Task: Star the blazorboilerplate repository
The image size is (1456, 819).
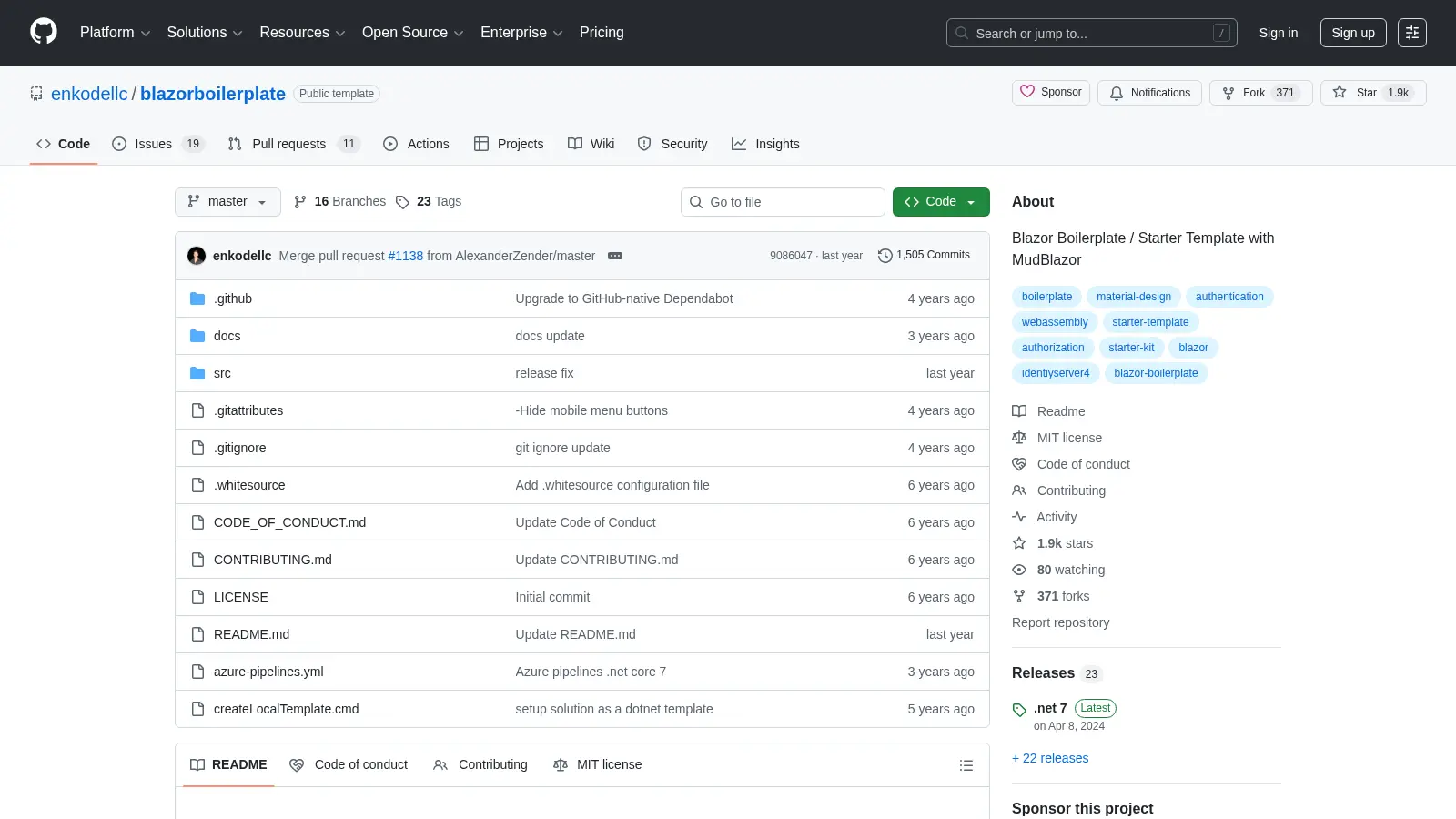Action: tap(1373, 93)
